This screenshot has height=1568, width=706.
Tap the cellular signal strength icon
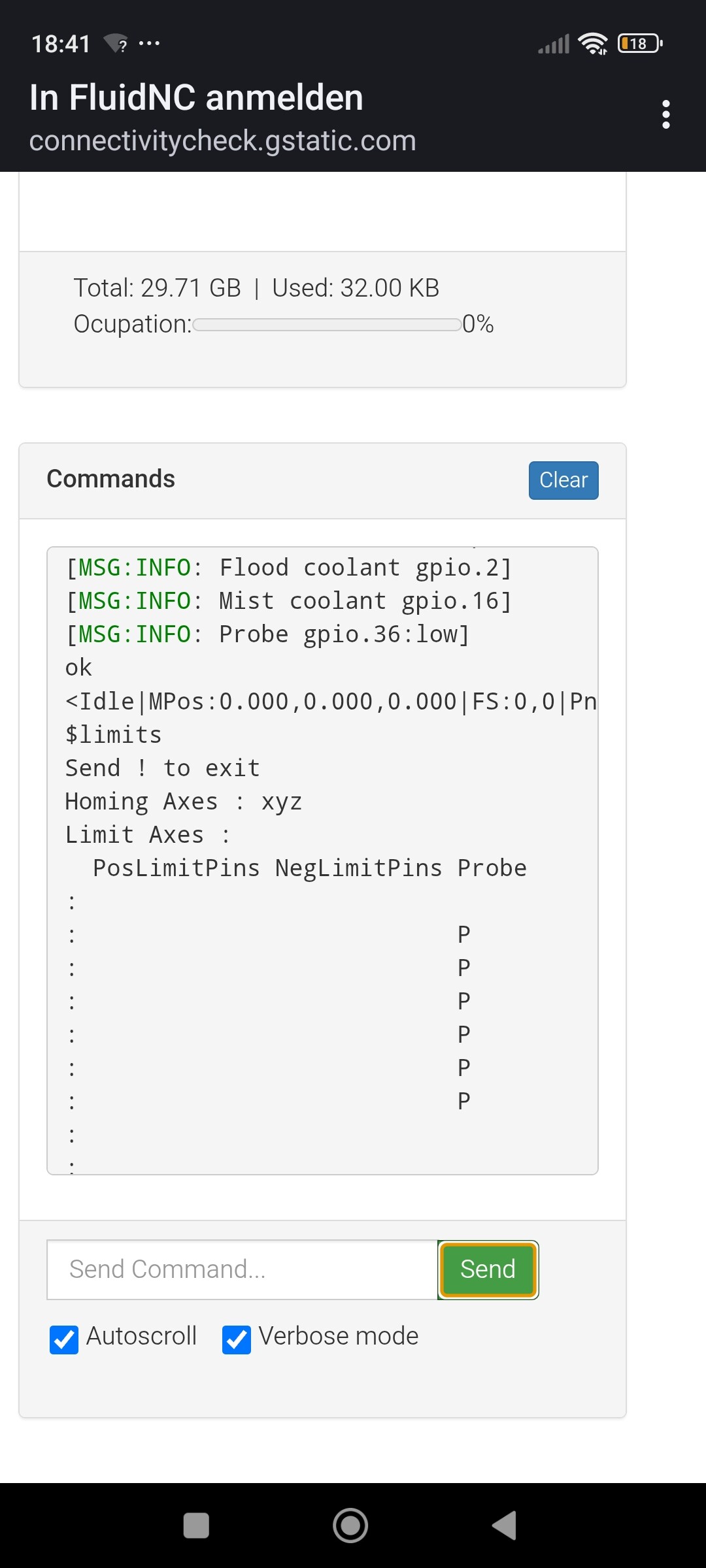[554, 44]
